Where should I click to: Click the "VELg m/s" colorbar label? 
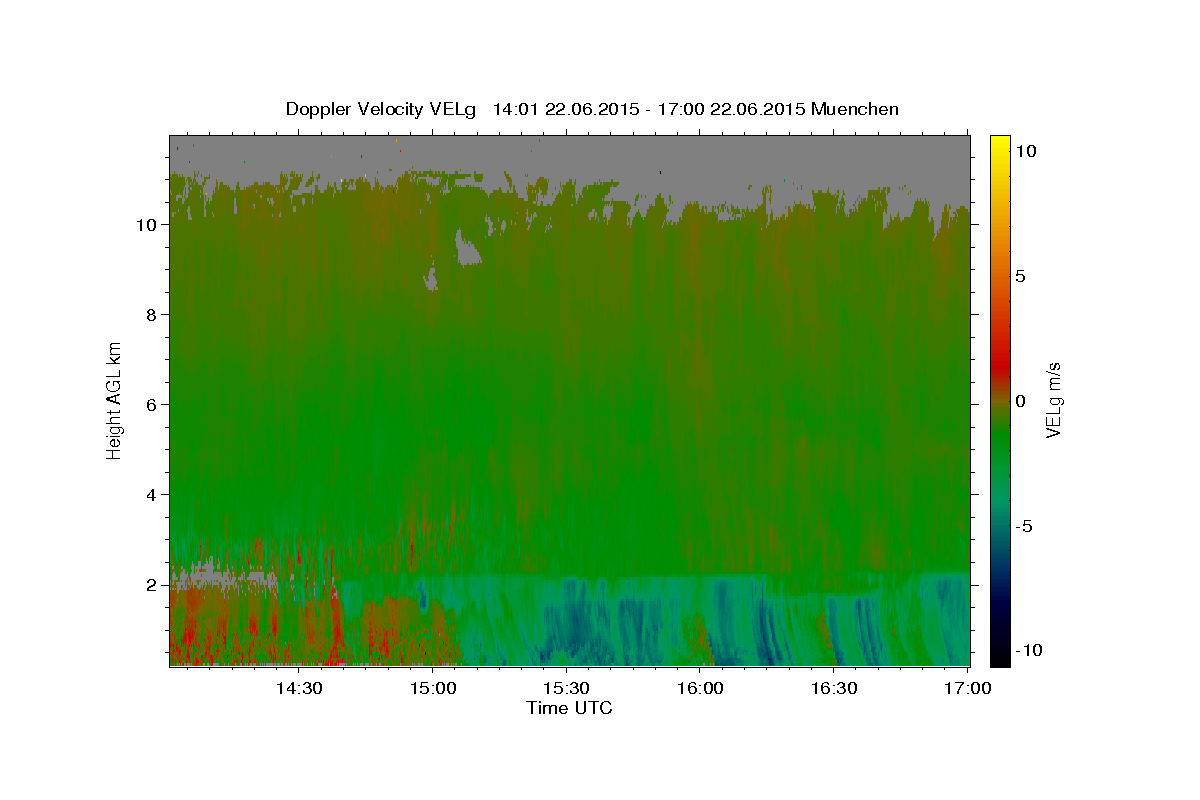1053,400
